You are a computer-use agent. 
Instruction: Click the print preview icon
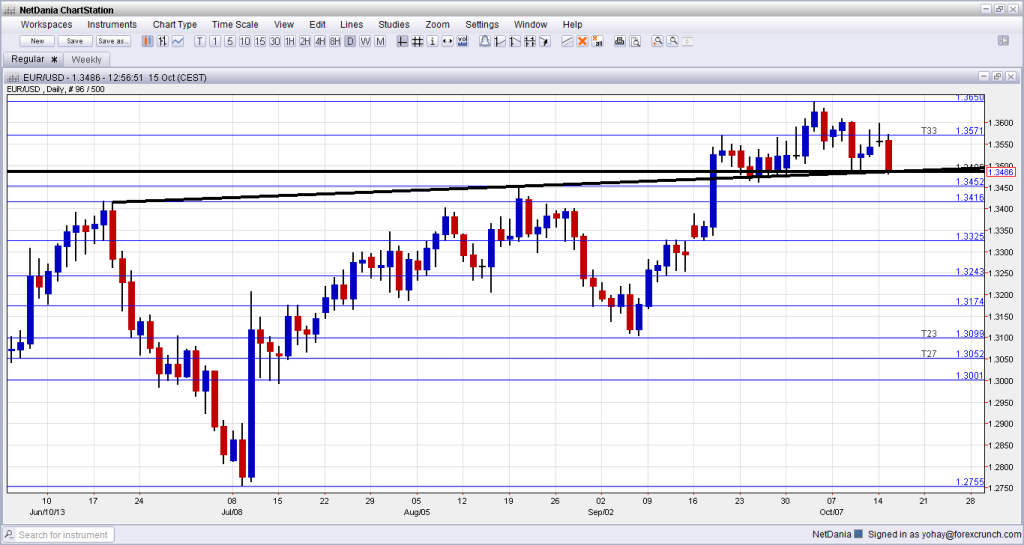pyautogui.click(x=635, y=41)
